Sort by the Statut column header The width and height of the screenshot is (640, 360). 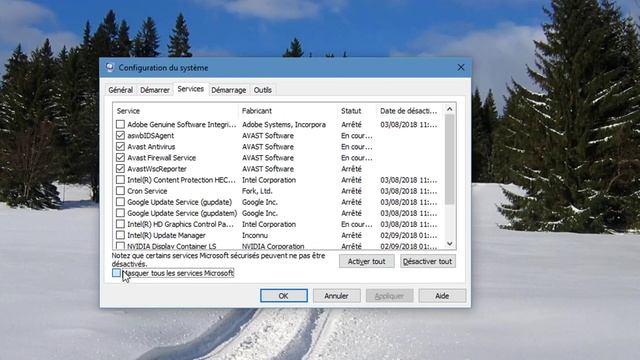point(357,111)
